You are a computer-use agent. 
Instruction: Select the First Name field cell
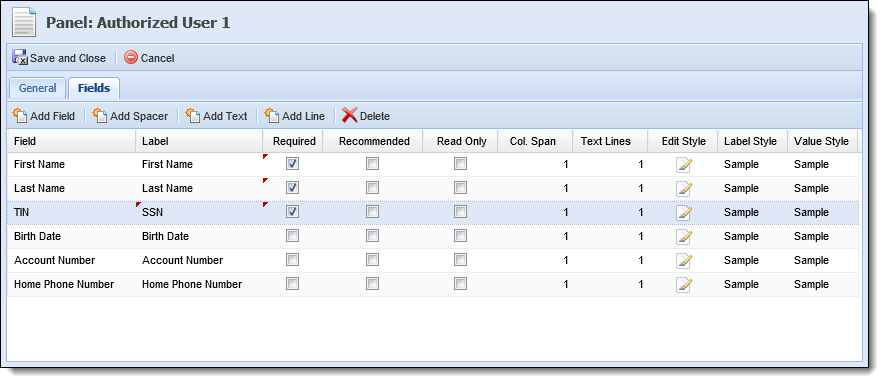pos(71,165)
